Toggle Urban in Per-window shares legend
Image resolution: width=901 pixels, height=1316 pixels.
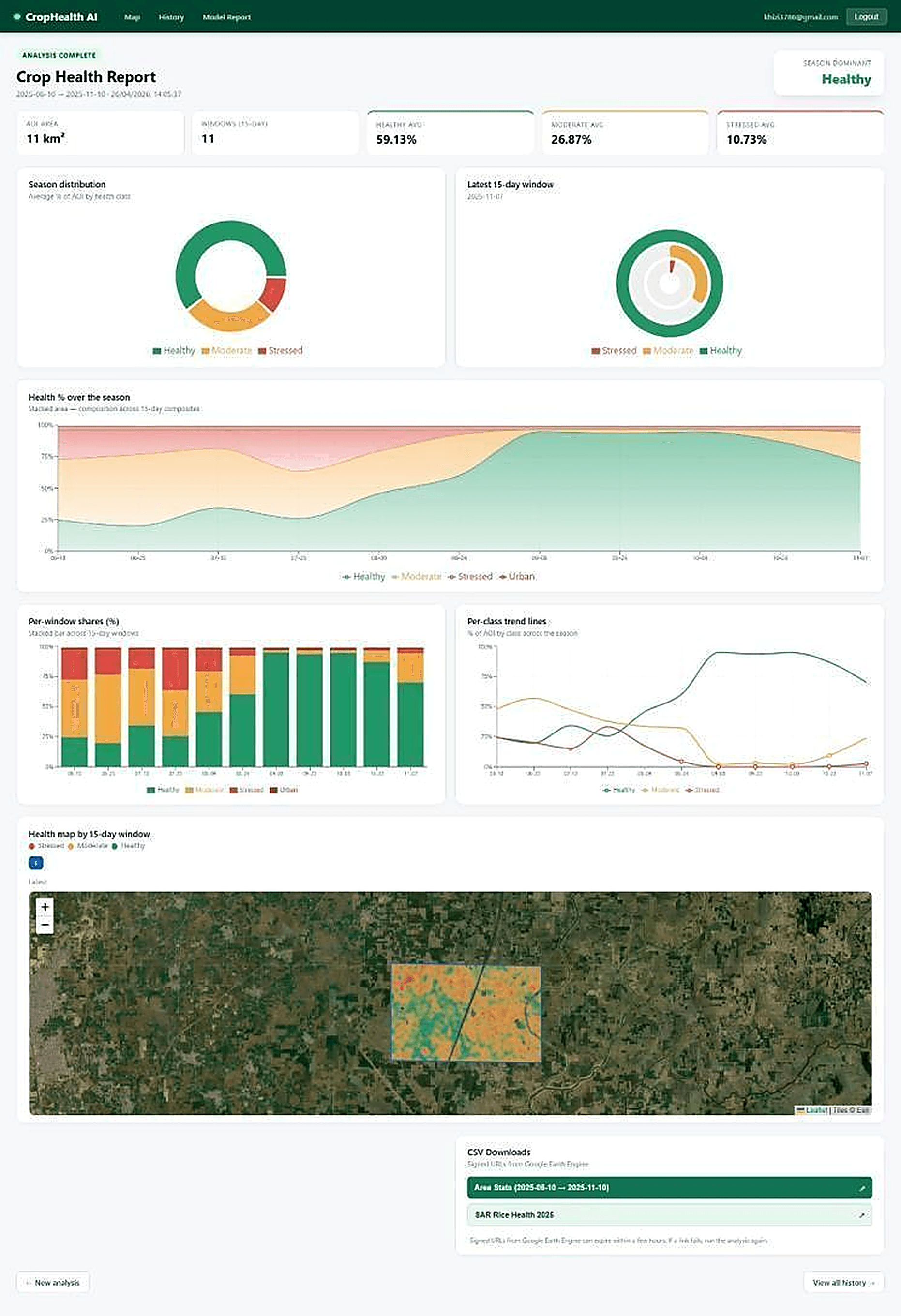pos(284,790)
